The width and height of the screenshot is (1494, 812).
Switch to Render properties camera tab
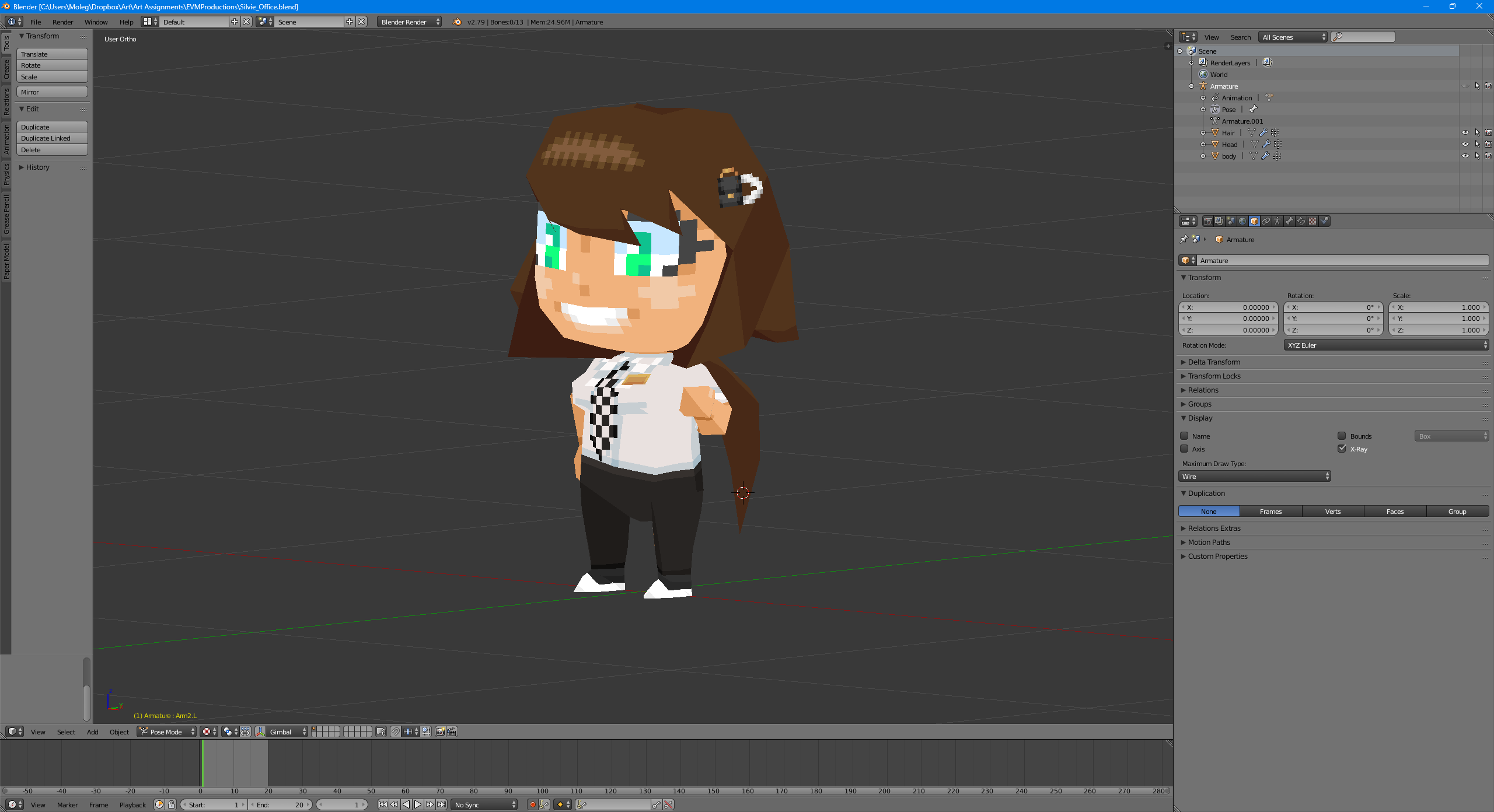coord(1208,221)
